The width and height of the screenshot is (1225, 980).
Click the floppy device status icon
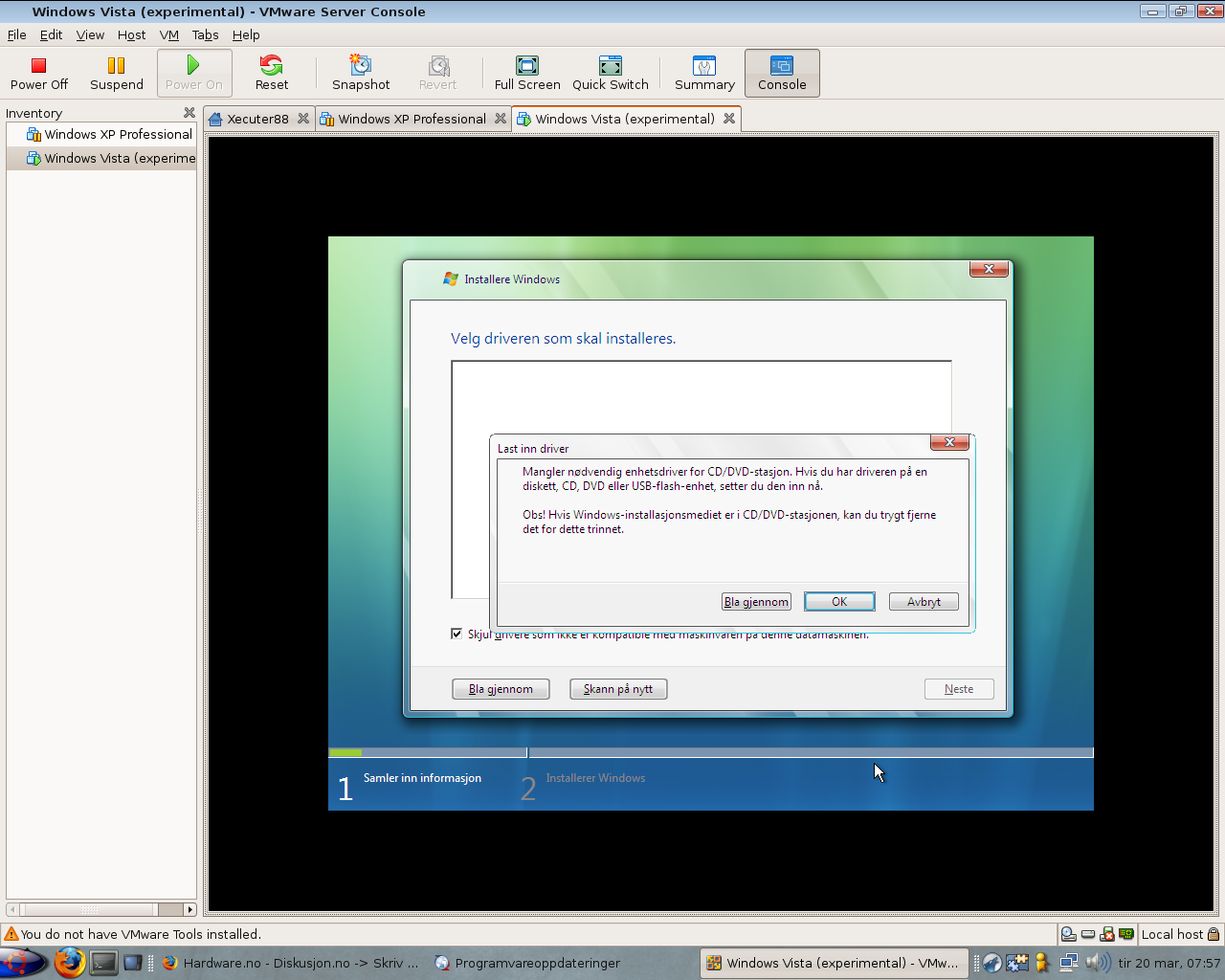1107,934
